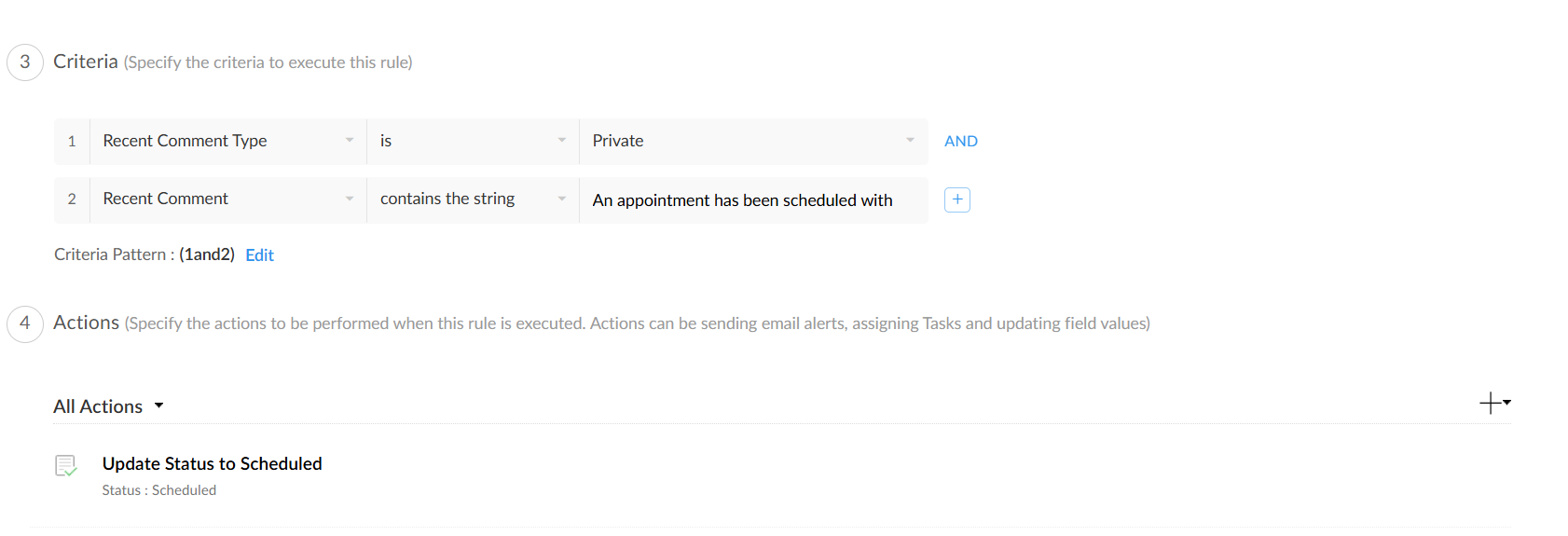
Task: Open the Update Status to Scheduled action
Action: pyautogui.click(x=212, y=464)
